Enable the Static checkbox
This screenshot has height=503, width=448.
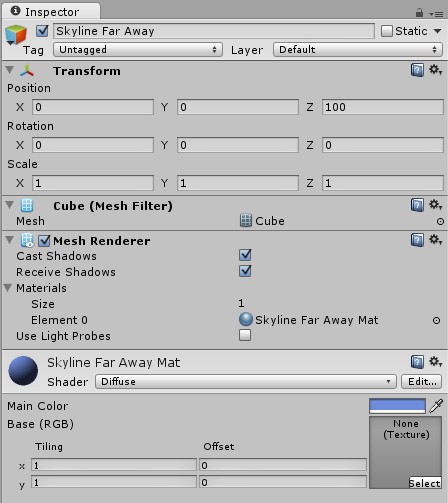[x=386, y=31]
